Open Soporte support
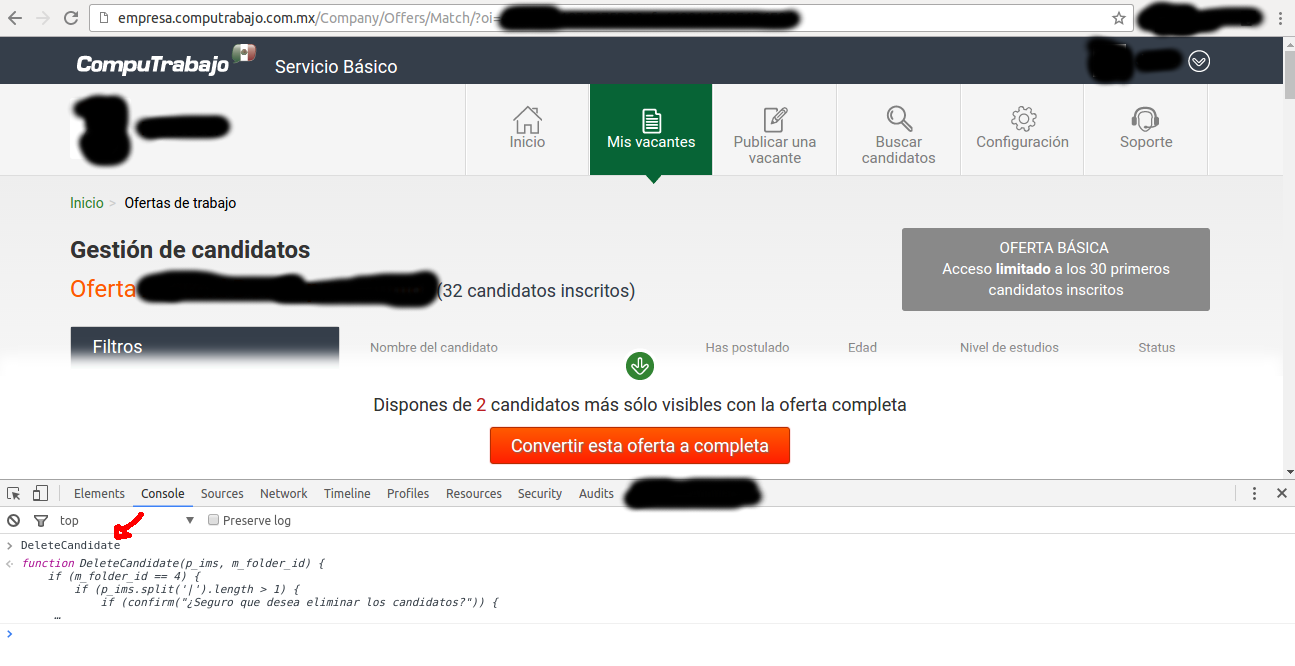 coord(1146,129)
